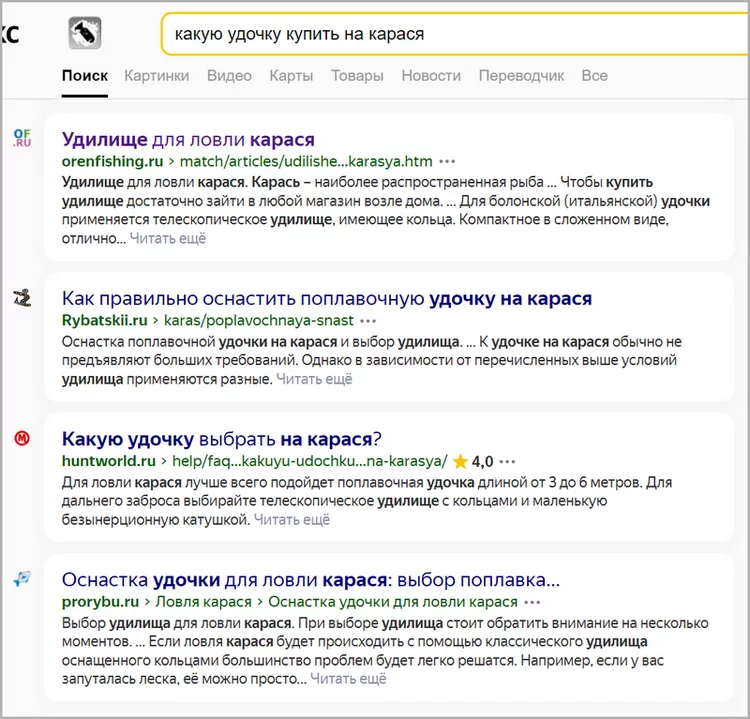Open three-dot menu for huntworld.ru result
Viewport: 750px width, 719px height.
pyautogui.click(x=507, y=462)
